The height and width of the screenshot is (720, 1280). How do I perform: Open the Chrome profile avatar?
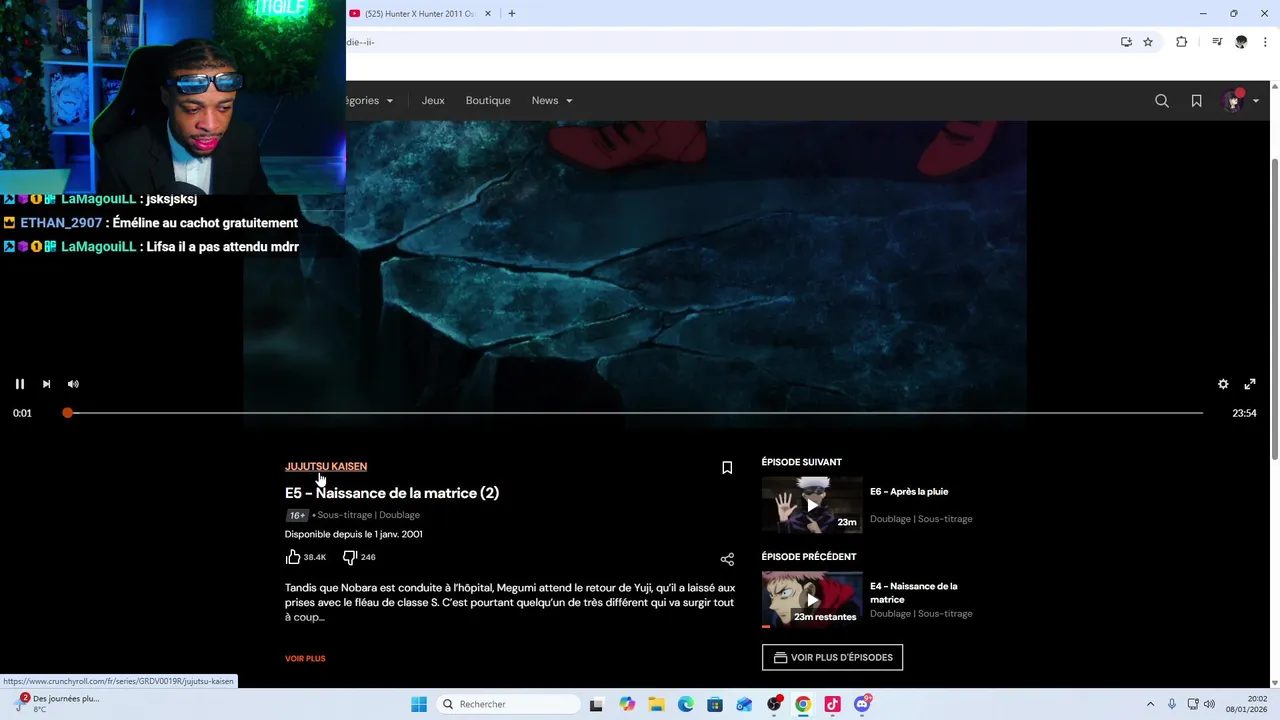1241,42
